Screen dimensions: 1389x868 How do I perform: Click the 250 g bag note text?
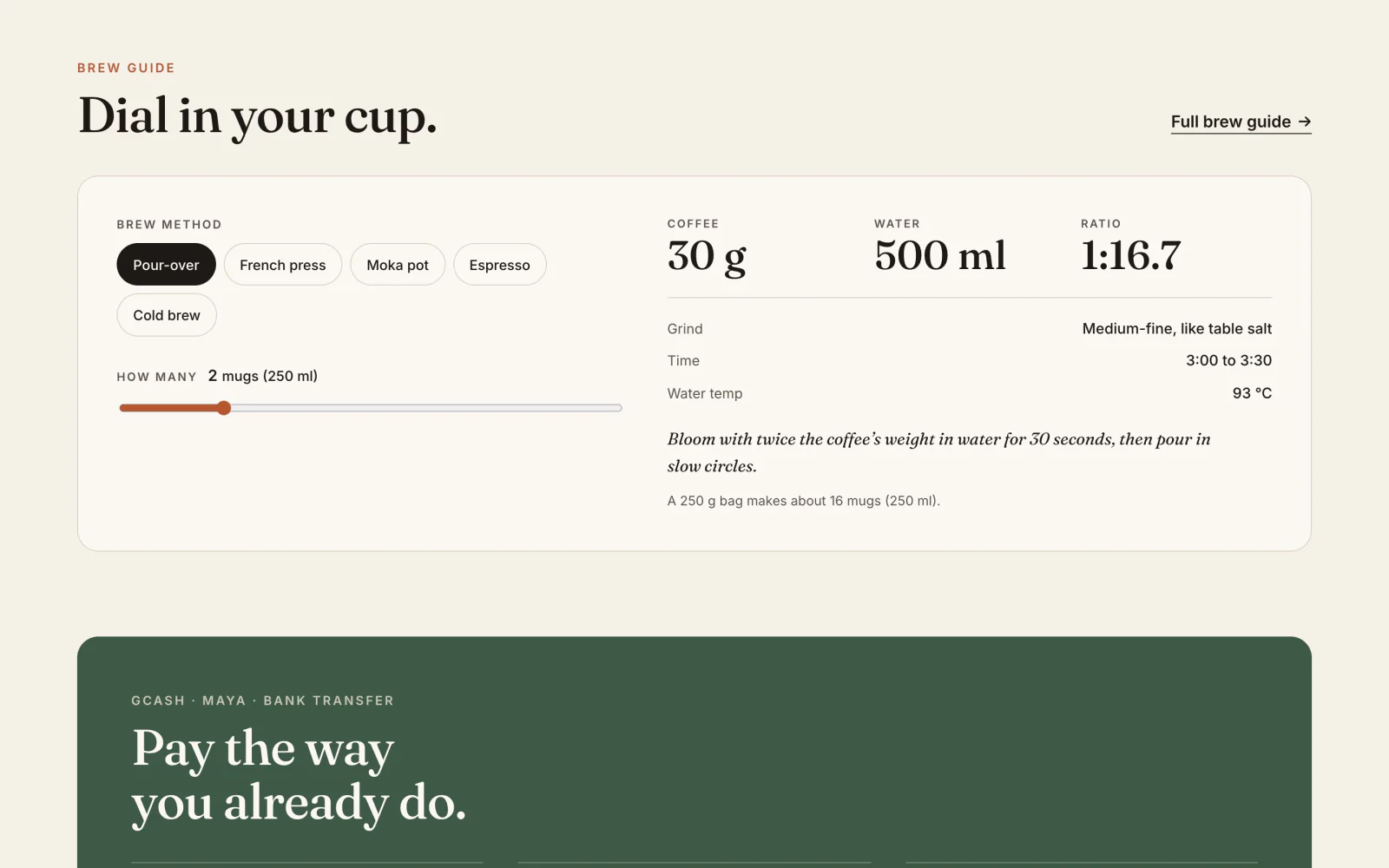point(803,501)
